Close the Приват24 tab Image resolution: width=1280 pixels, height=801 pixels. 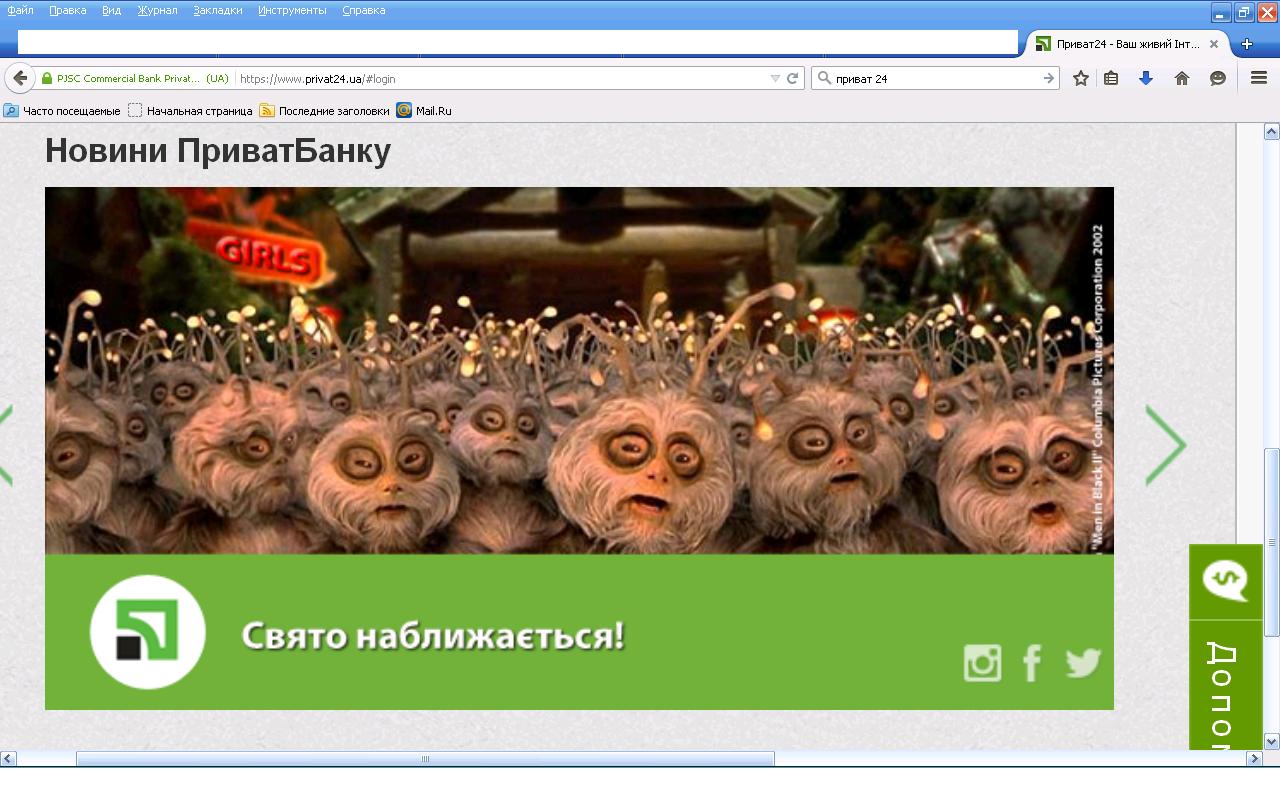click(x=1214, y=44)
